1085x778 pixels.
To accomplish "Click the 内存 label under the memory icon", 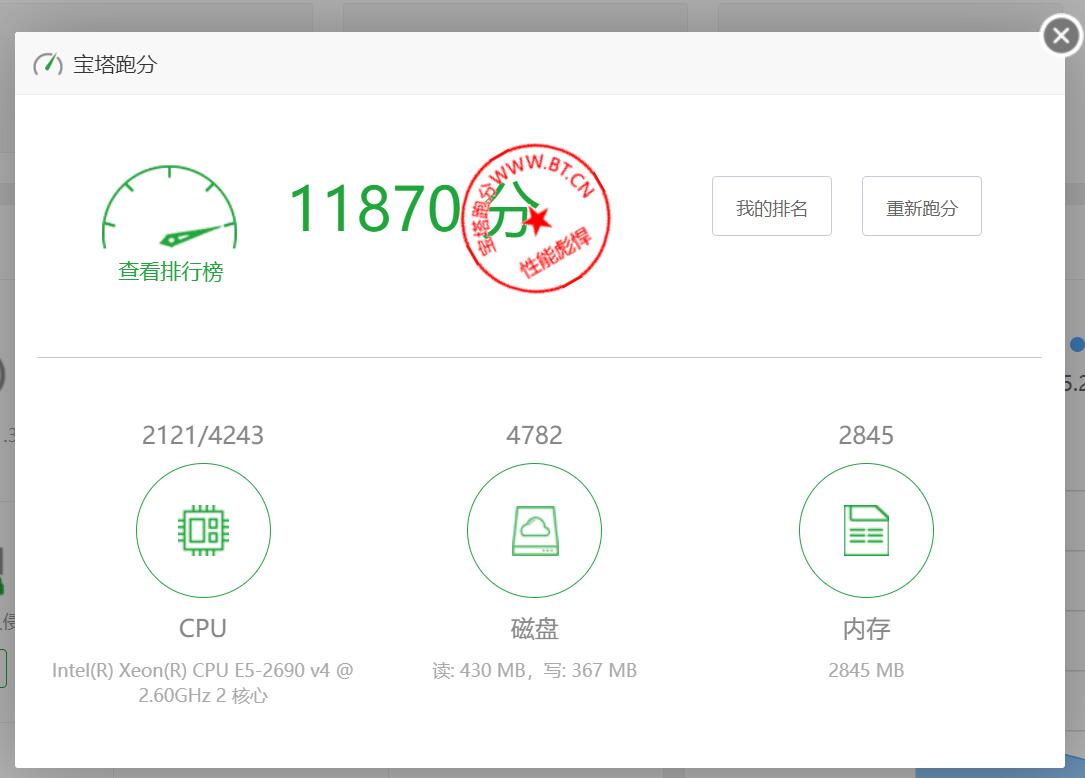I will click(x=866, y=628).
